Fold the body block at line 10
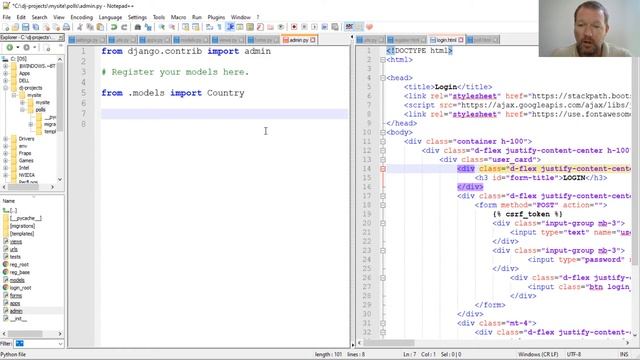Image resolution: width=640 pixels, height=360 pixels. (x=383, y=132)
